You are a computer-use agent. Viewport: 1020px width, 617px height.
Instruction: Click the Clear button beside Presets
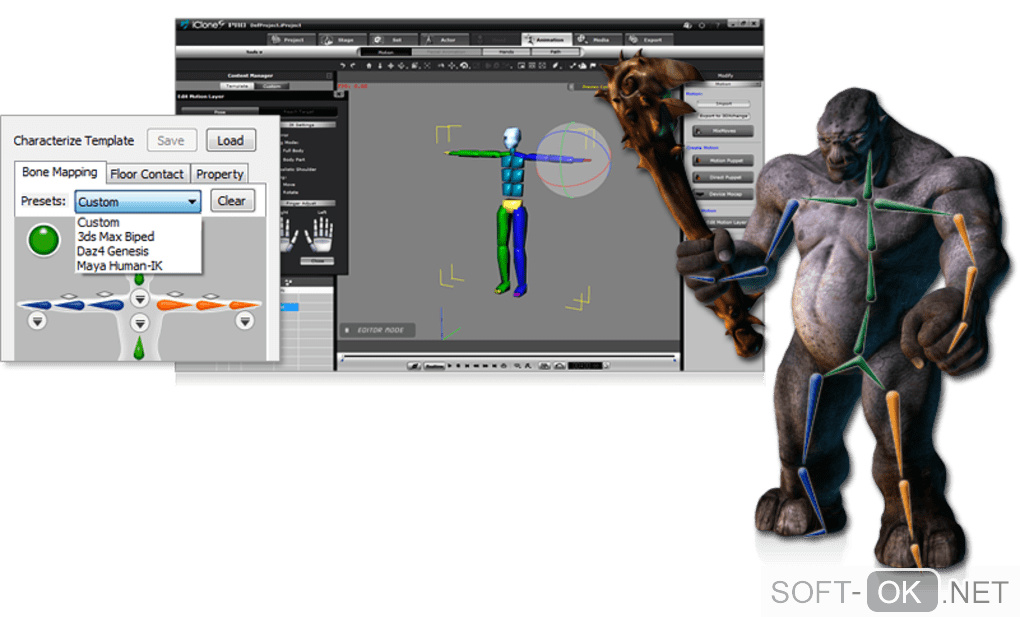pos(232,200)
